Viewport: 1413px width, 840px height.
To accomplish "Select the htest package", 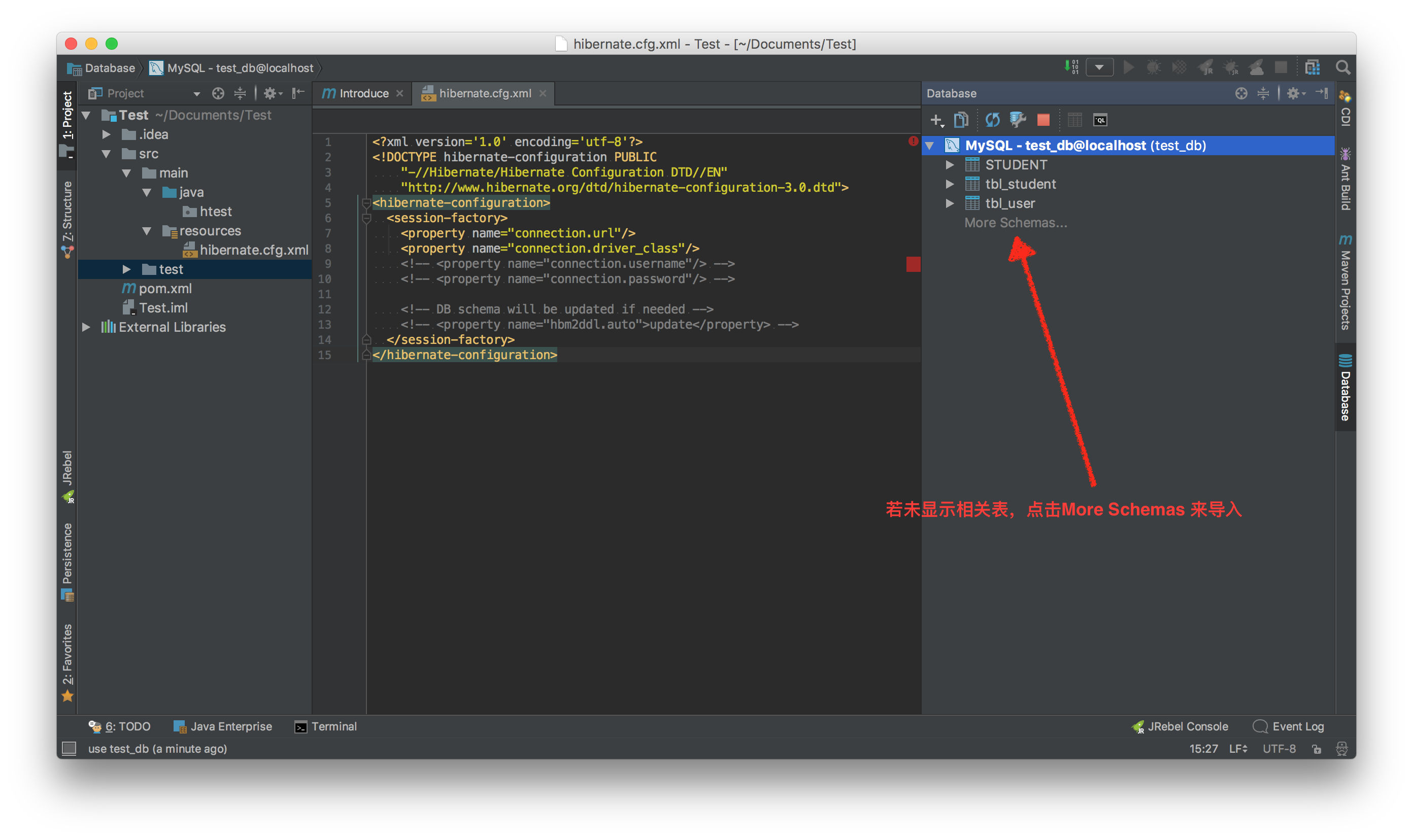I will 207,212.
